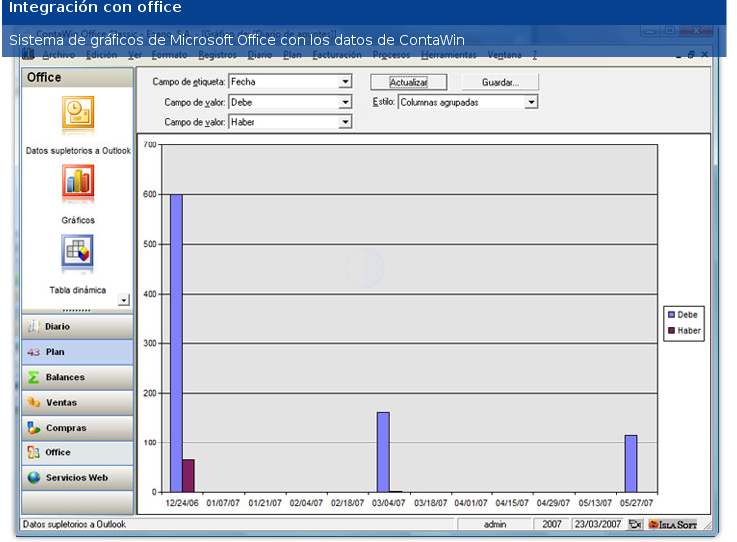Open the Formato menu
This screenshot has width=737, height=542.
click(x=169, y=55)
